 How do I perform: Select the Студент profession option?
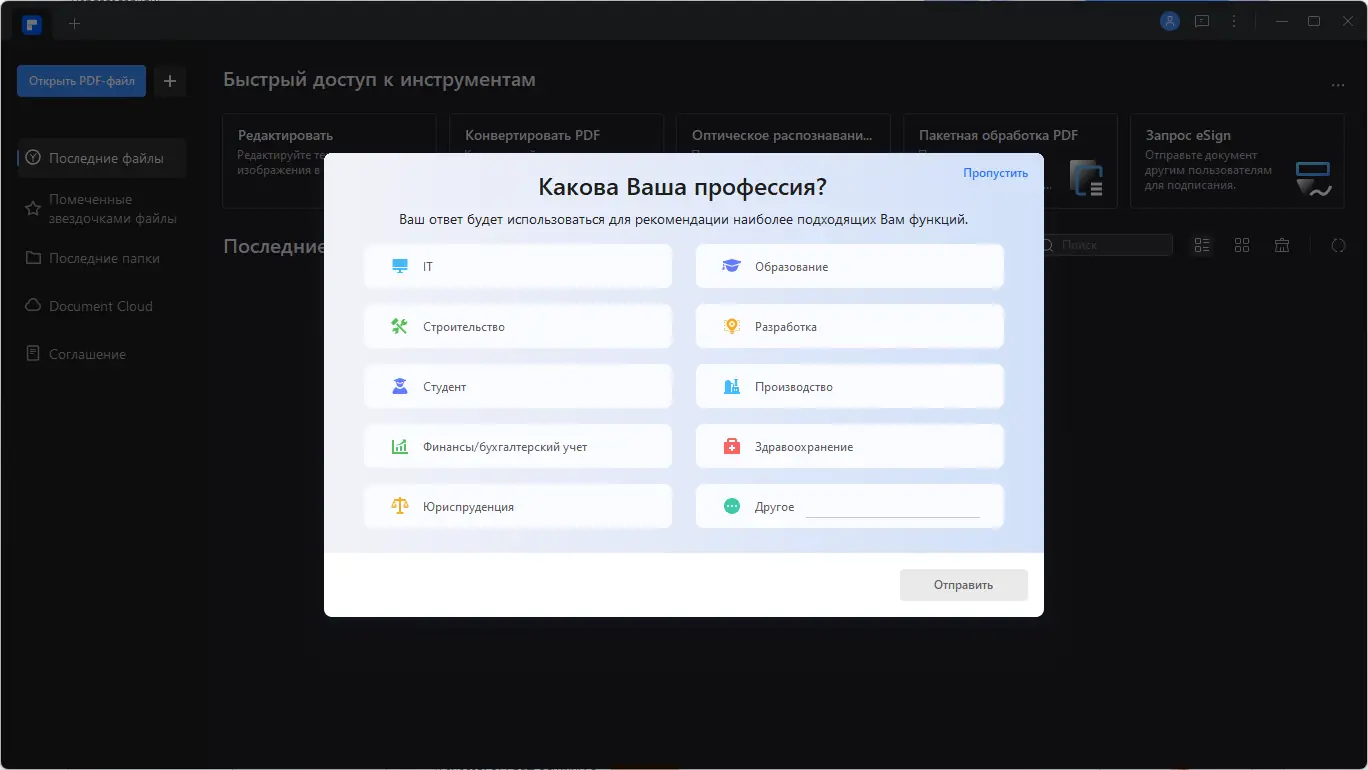[517, 386]
